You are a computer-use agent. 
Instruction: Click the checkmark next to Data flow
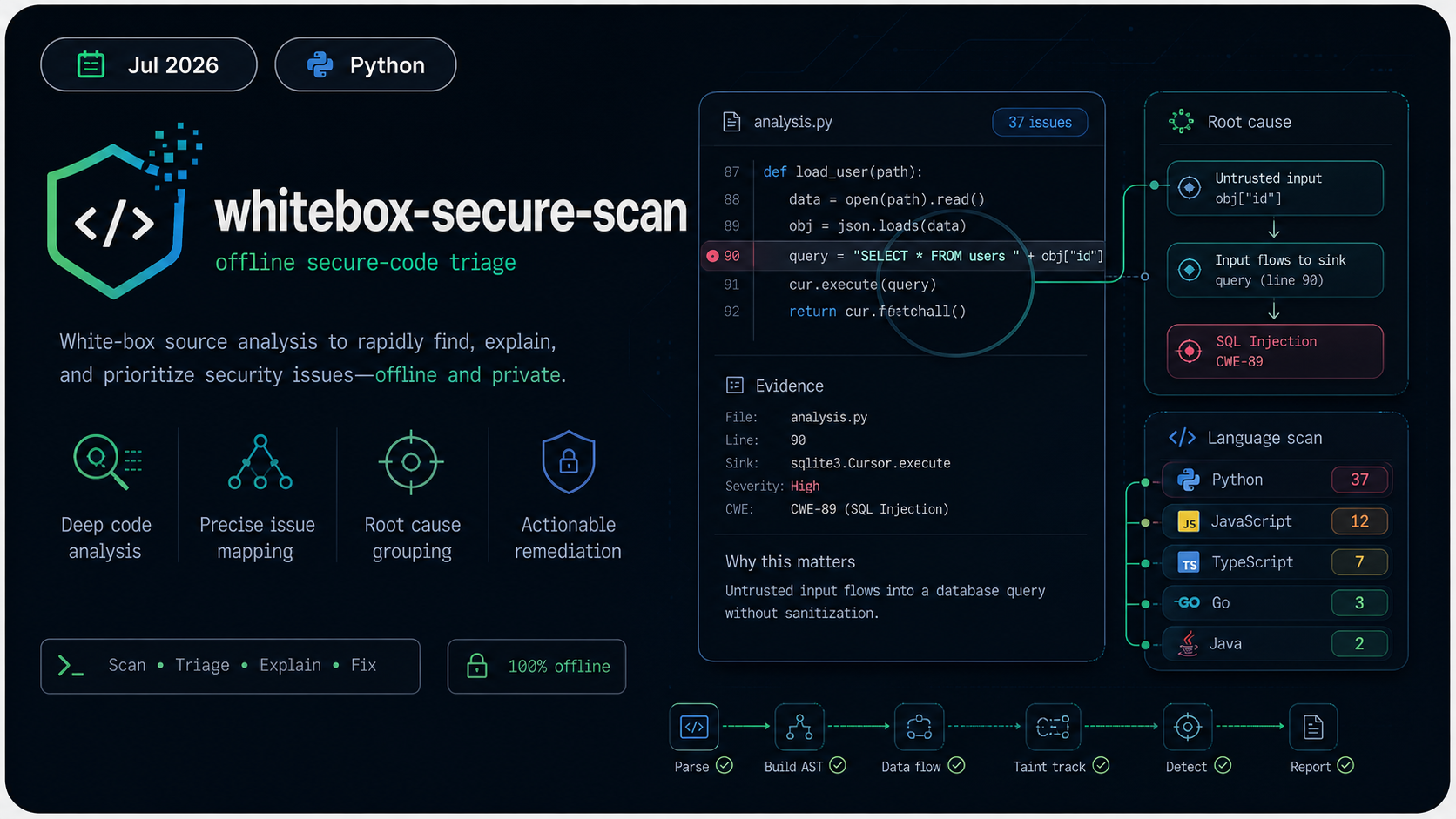pos(956,765)
